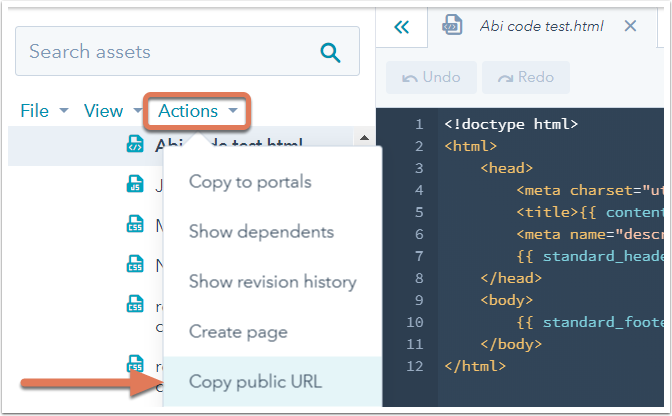Select Copy to portals
Image resolution: width=672 pixels, height=416 pixels.
(x=250, y=182)
